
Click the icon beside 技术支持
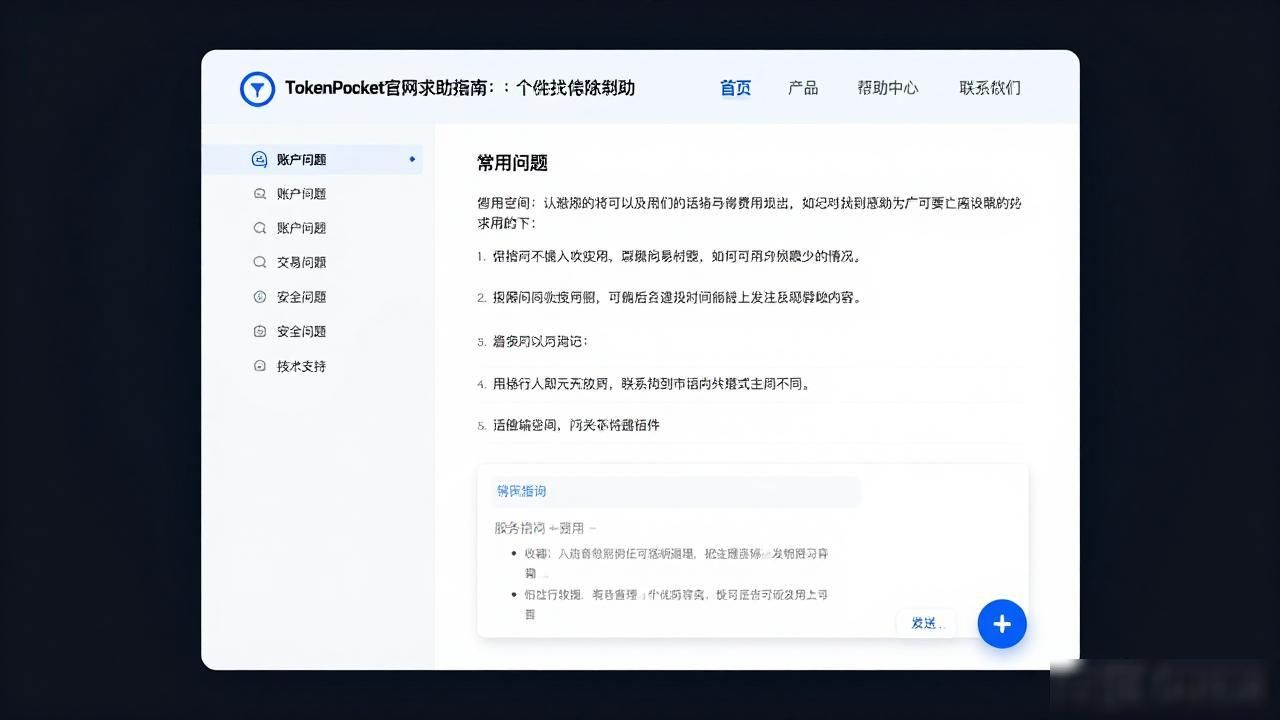point(259,366)
